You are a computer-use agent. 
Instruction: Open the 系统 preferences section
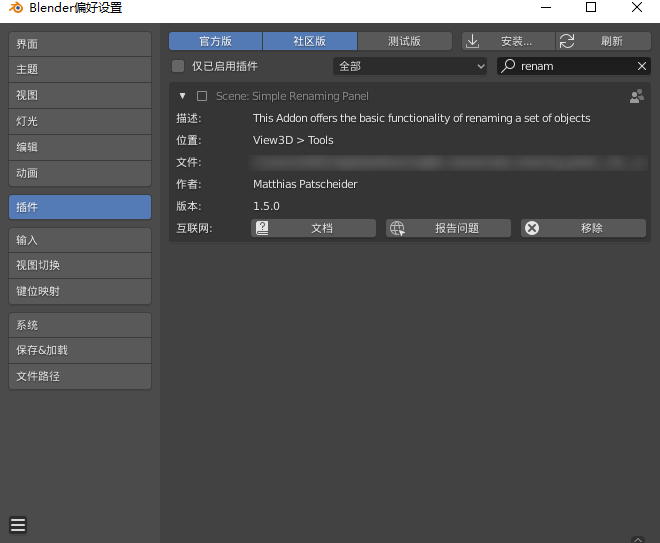tap(80, 325)
